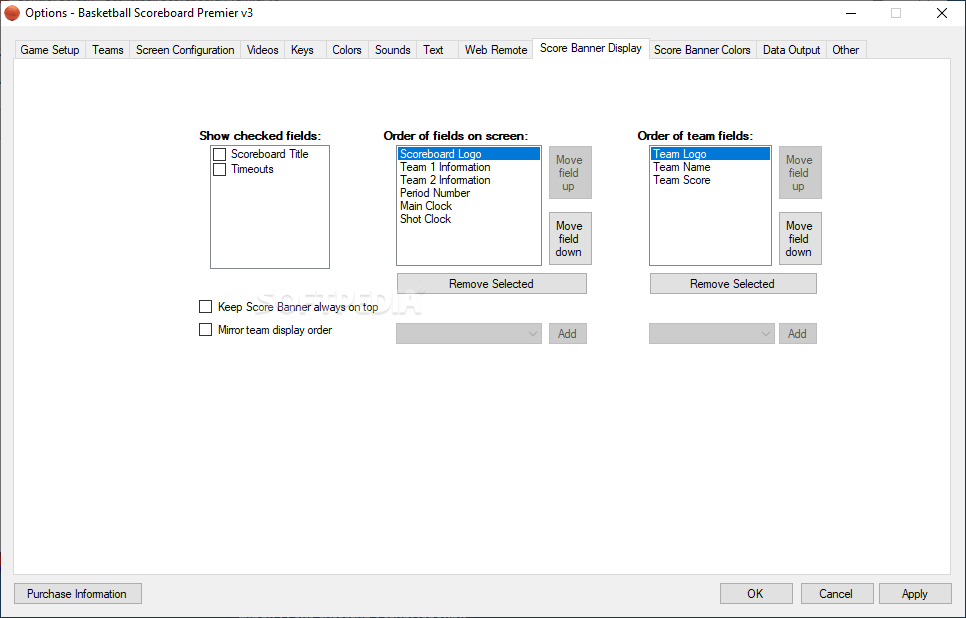
Task: Click Move field down for screen fields
Action: pyautogui.click(x=570, y=238)
